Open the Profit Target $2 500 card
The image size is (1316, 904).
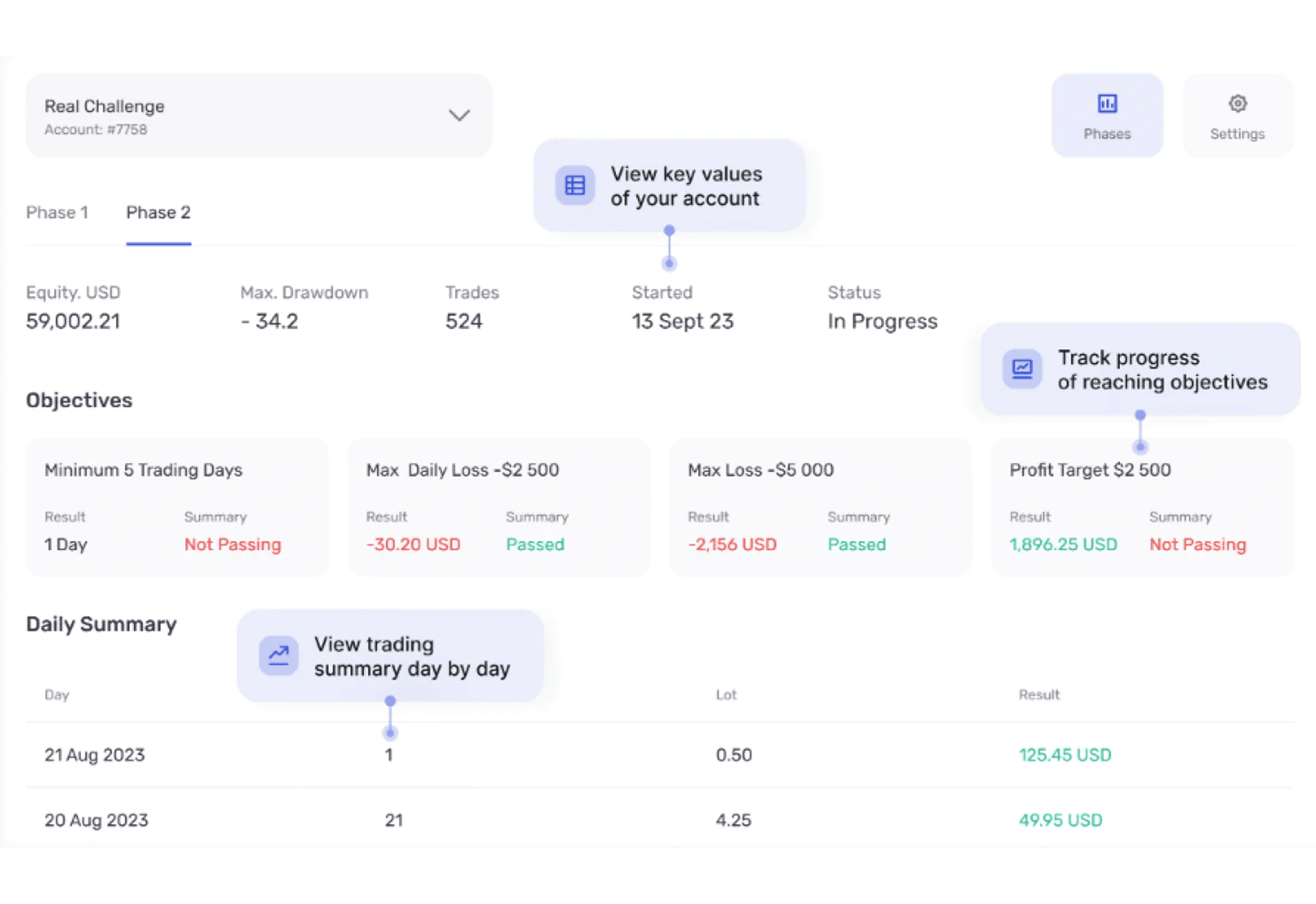[x=1142, y=506]
